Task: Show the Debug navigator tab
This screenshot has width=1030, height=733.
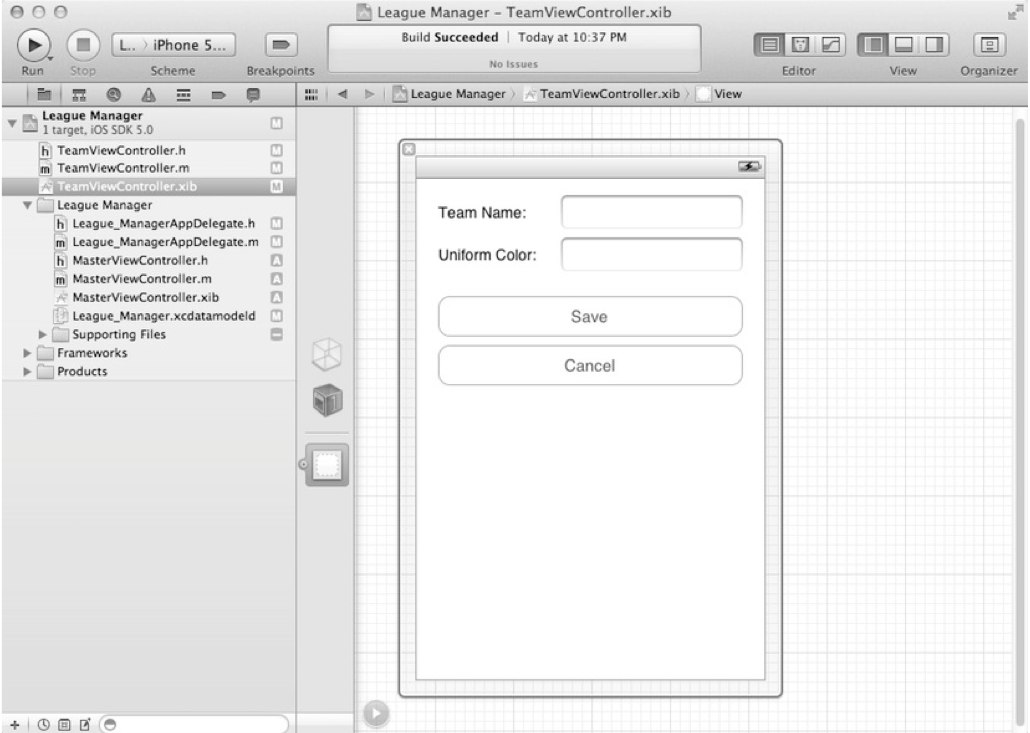Action: tap(183, 95)
